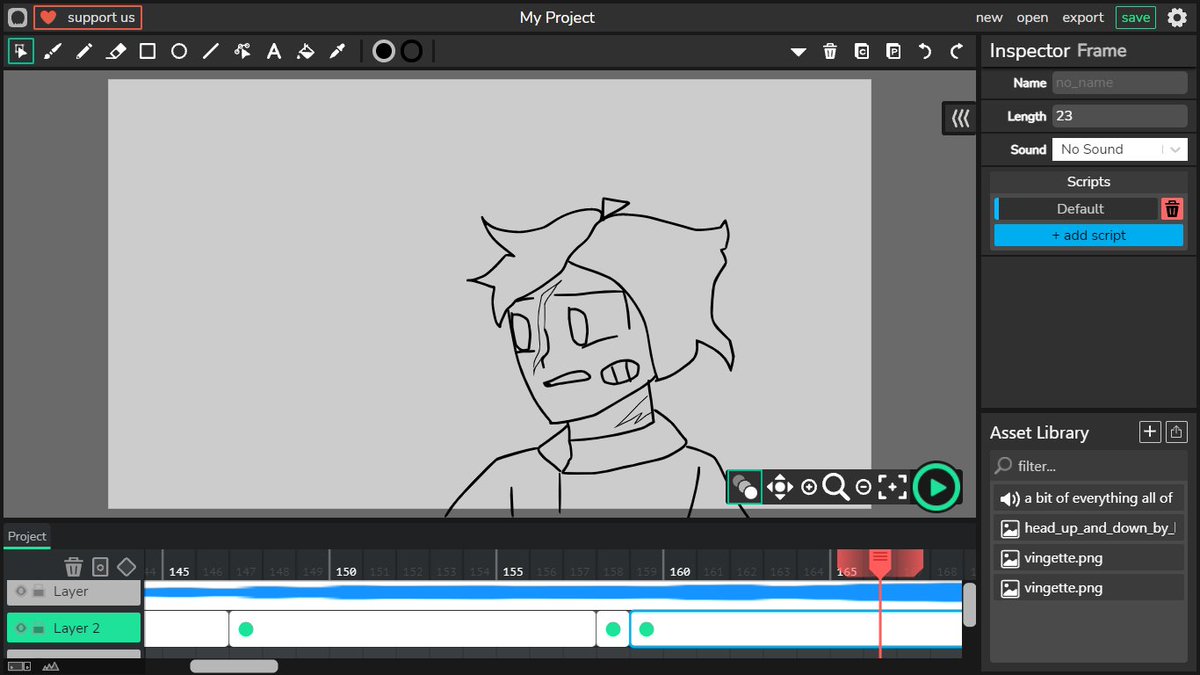Viewport: 1200px width, 675px height.
Task: Open the export menu
Action: (x=1083, y=17)
